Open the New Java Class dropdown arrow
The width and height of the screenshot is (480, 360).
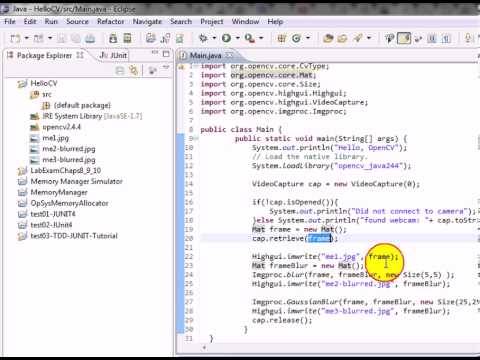pyautogui.click(x=308, y=38)
